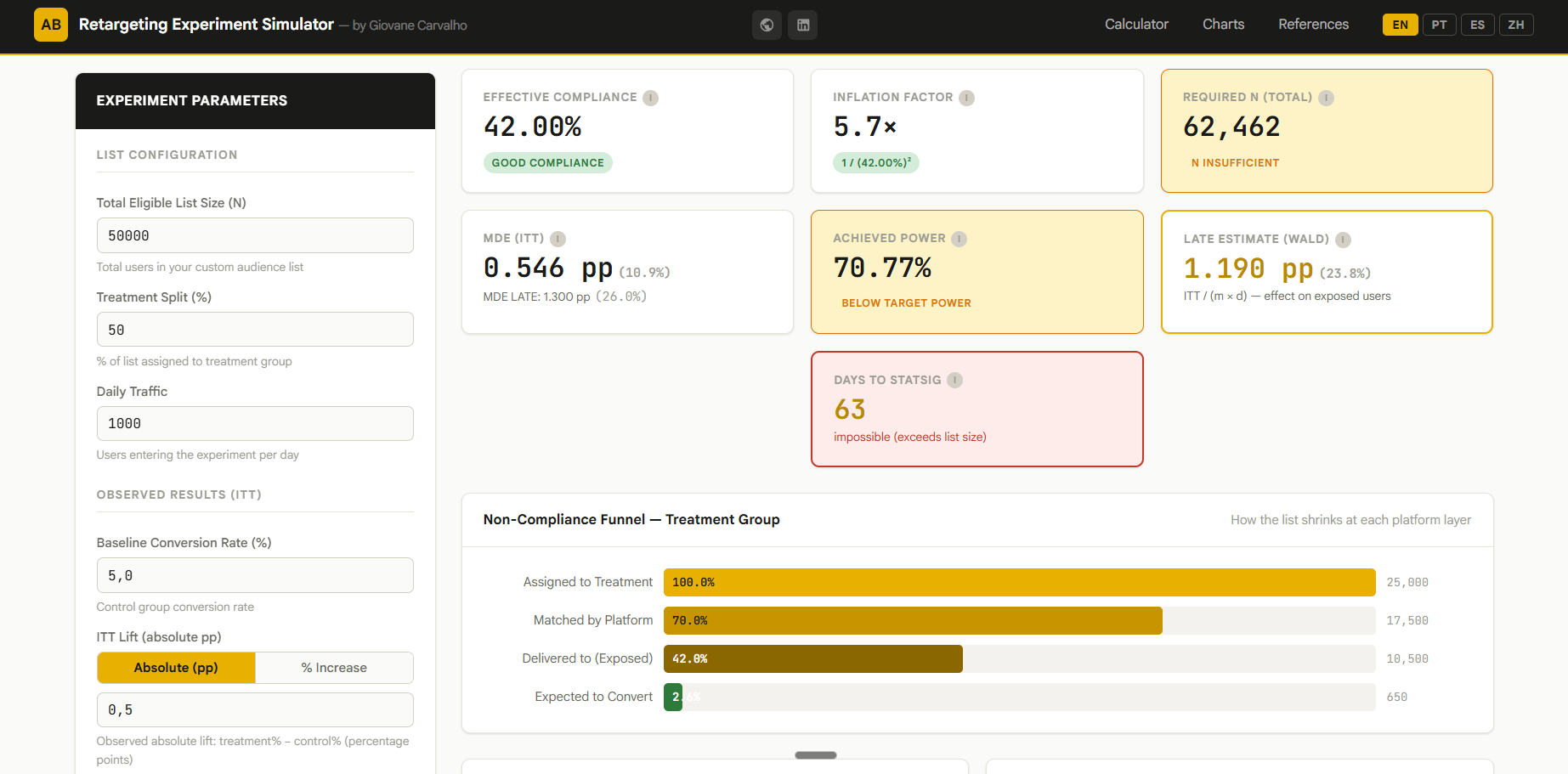Click LATE Estimate (Wald) info icon
Screen dimensions: 1568x774
tap(1344, 240)
